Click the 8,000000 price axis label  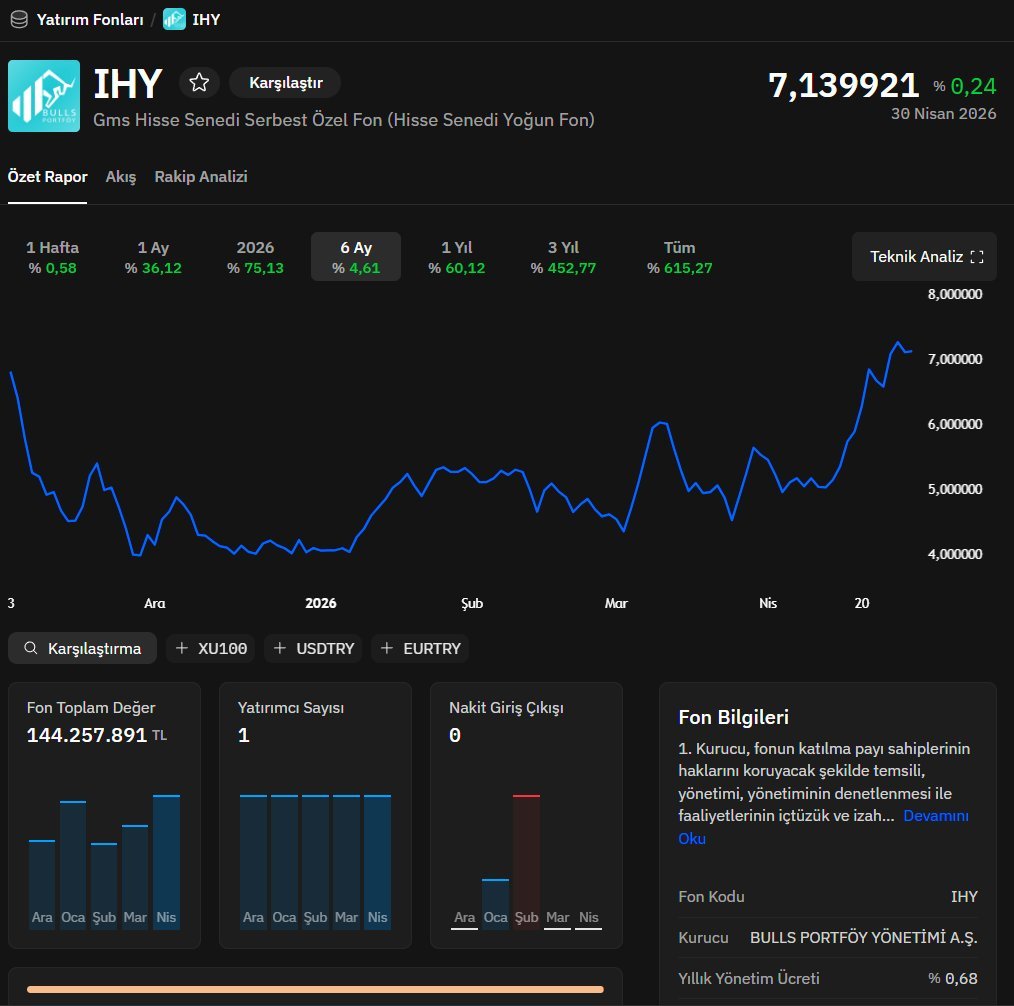[955, 294]
